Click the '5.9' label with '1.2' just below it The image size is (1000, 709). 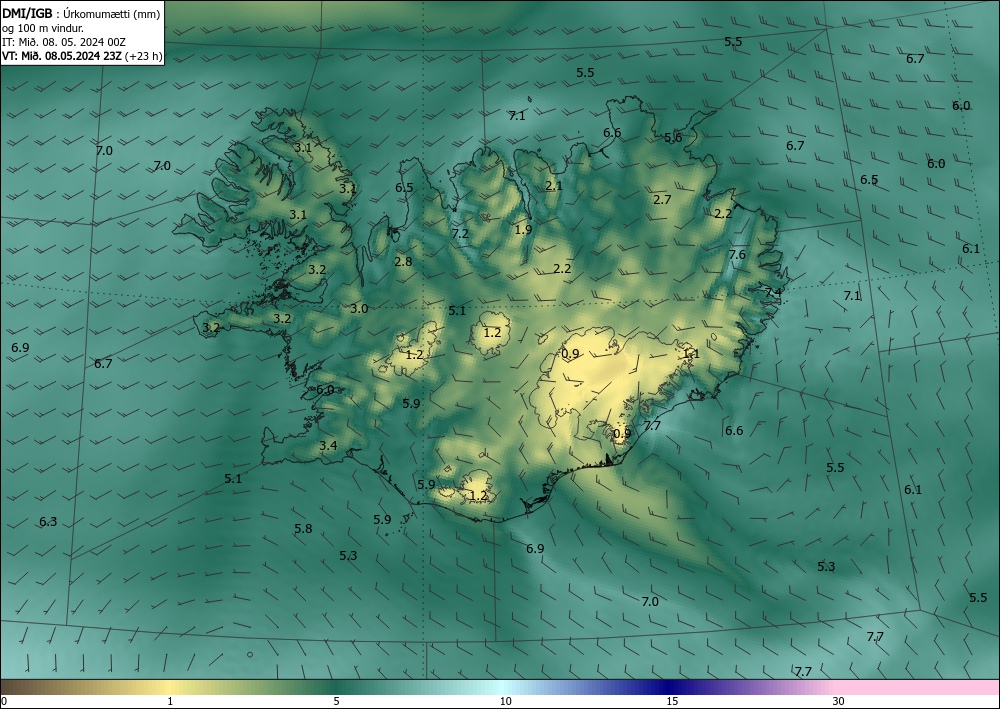pos(426,485)
